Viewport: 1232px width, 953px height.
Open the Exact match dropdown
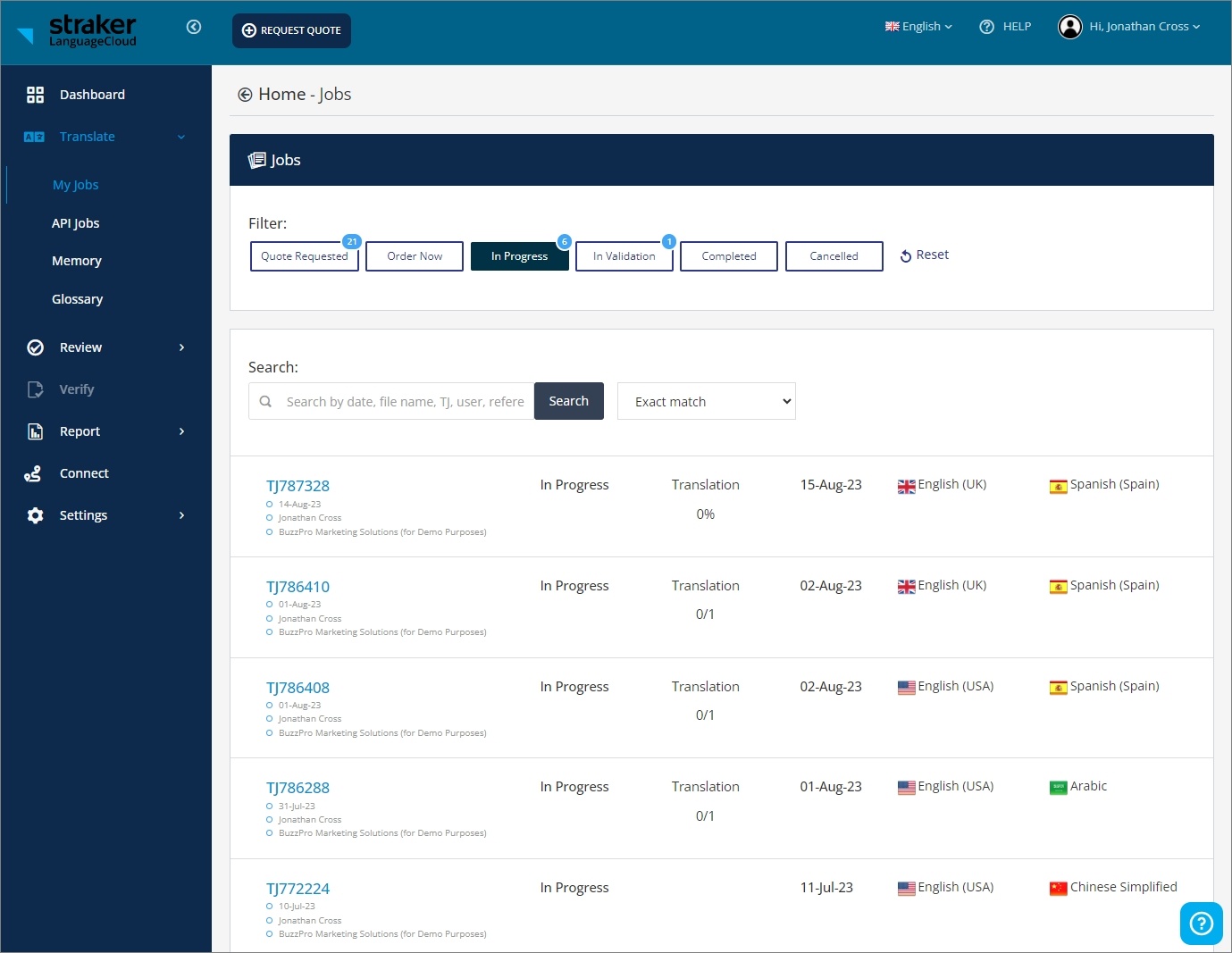coord(707,401)
